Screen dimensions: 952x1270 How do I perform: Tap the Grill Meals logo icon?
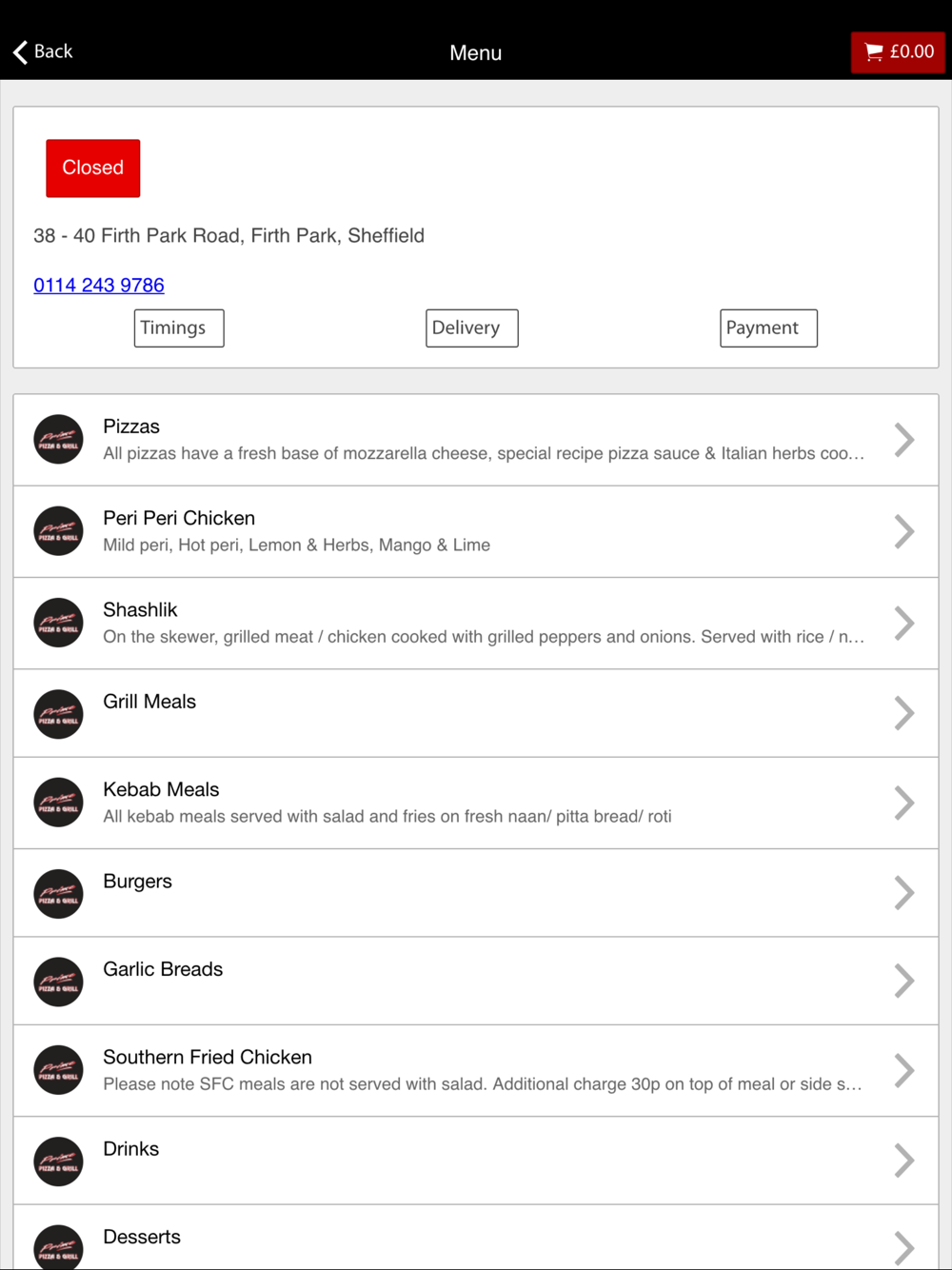[x=58, y=714]
